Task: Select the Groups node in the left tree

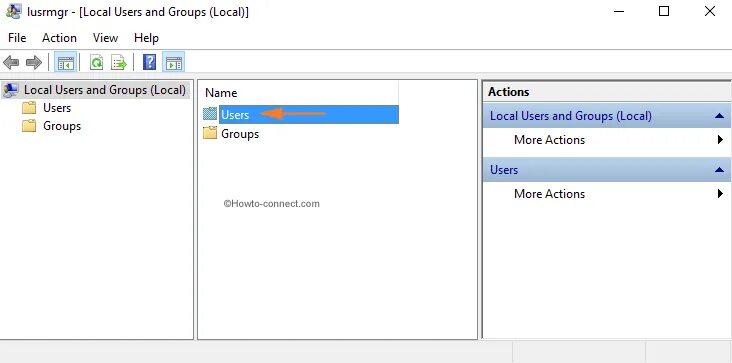Action: (x=62, y=126)
